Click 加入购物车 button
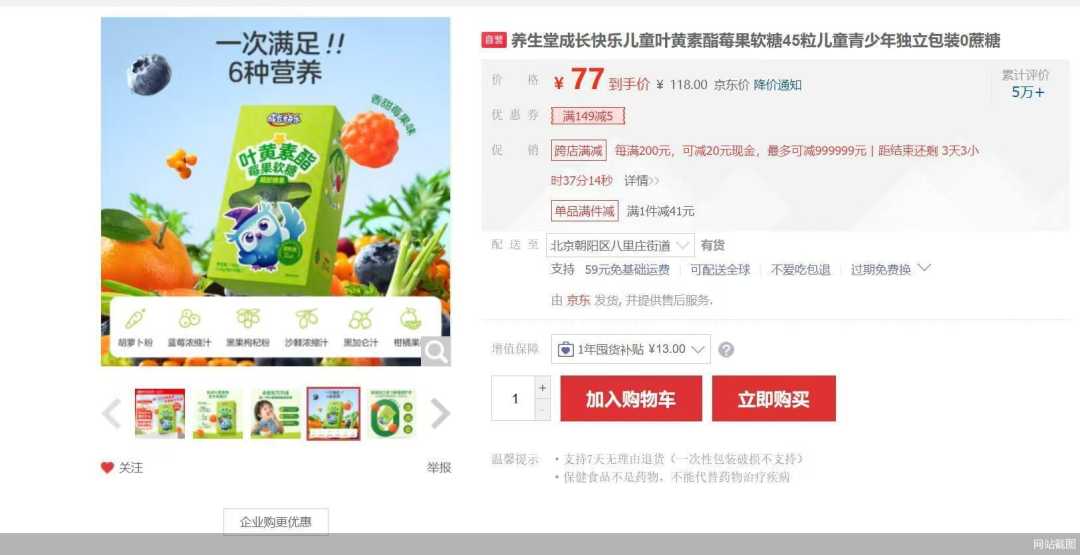This screenshot has height=555, width=1080. tap(631, 399)
